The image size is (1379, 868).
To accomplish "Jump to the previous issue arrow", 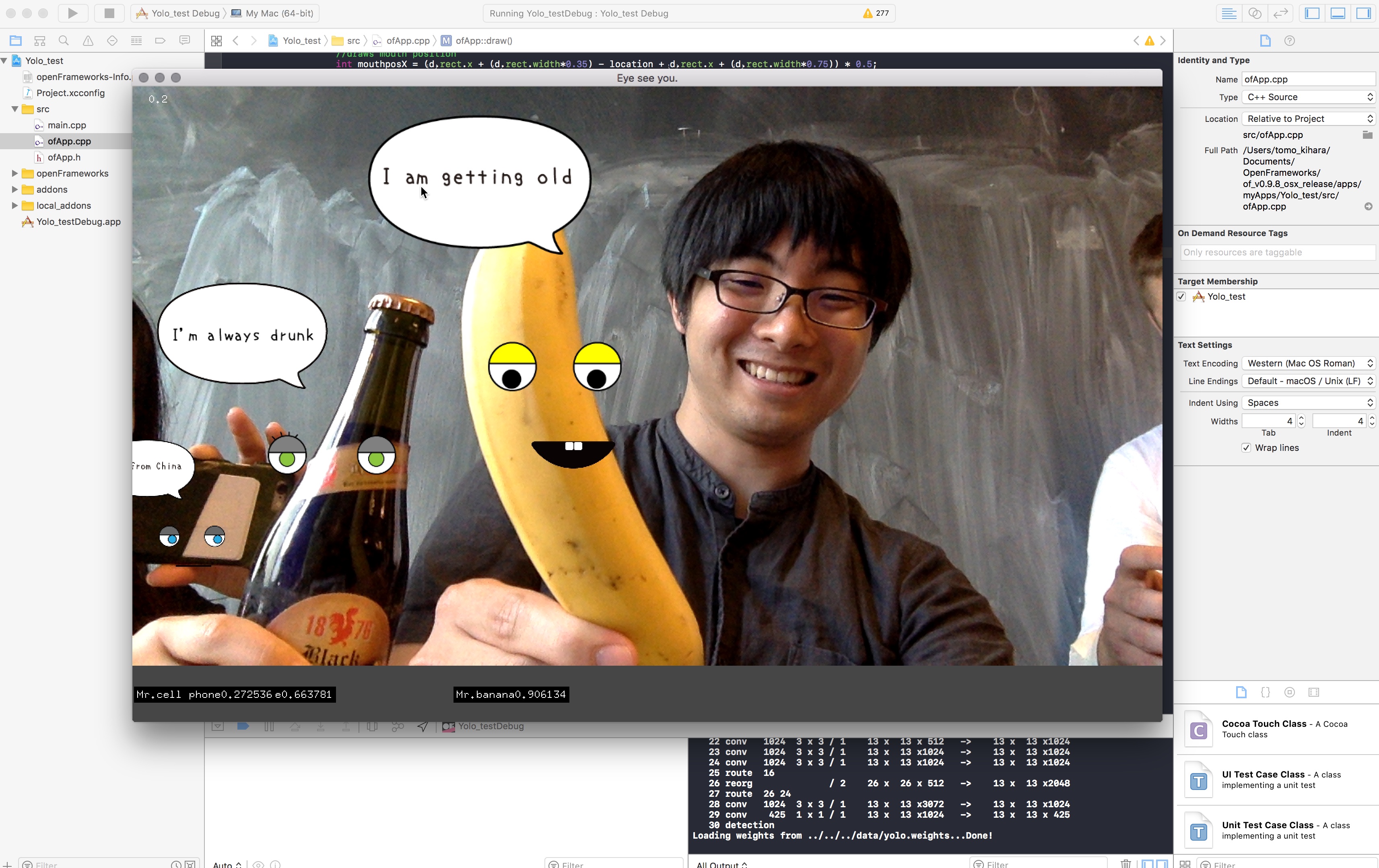I will (1136, 41).
